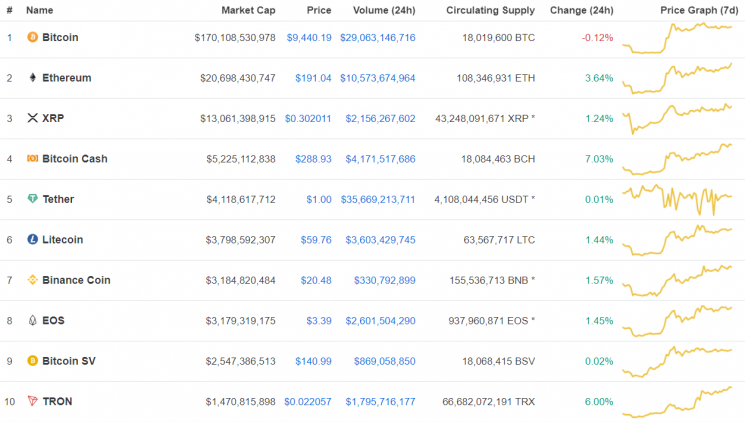Open the Bitcoin name link
The image size is (745, 423).
60,37
